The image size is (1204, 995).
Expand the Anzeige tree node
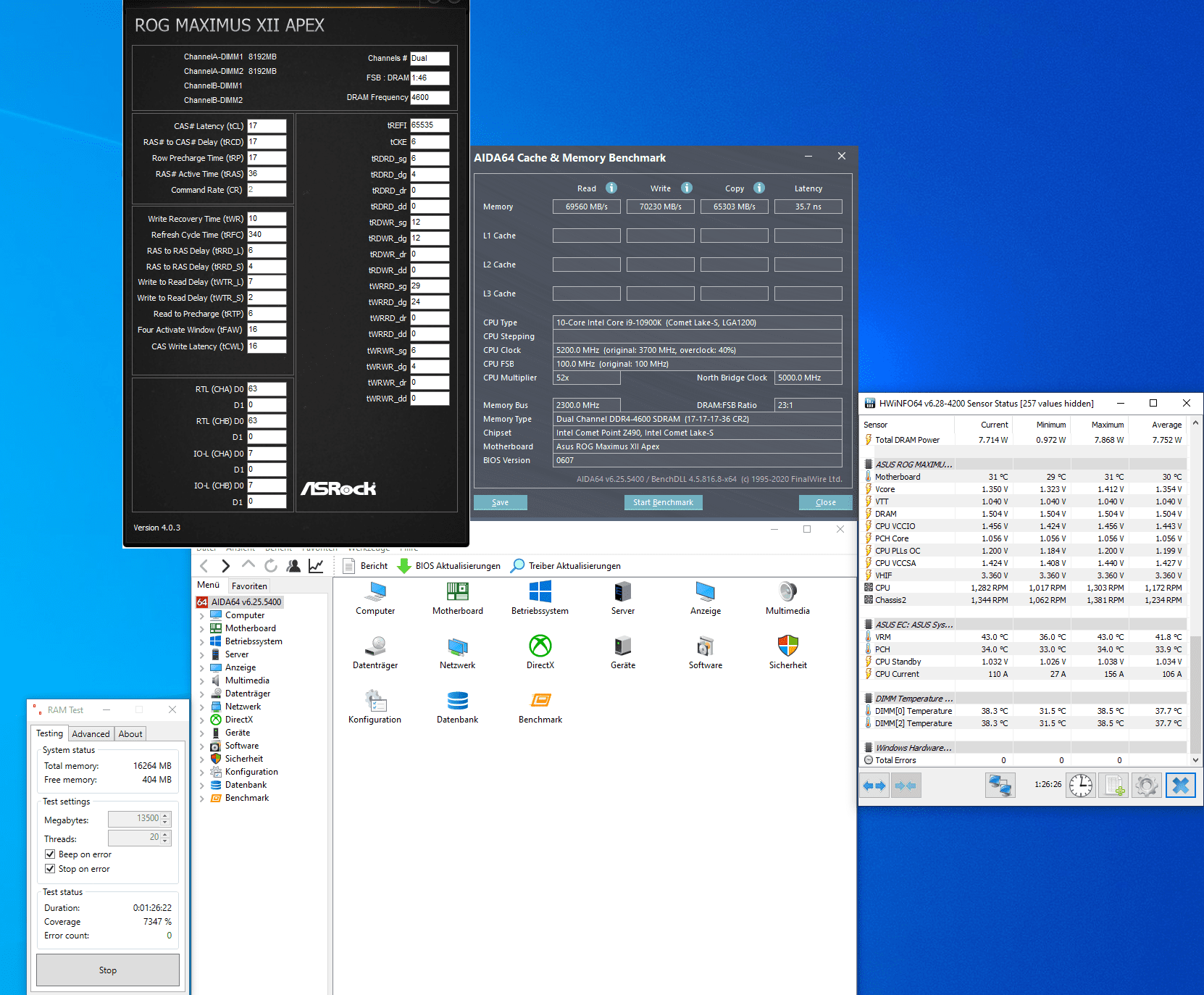[x=202, y=667]
